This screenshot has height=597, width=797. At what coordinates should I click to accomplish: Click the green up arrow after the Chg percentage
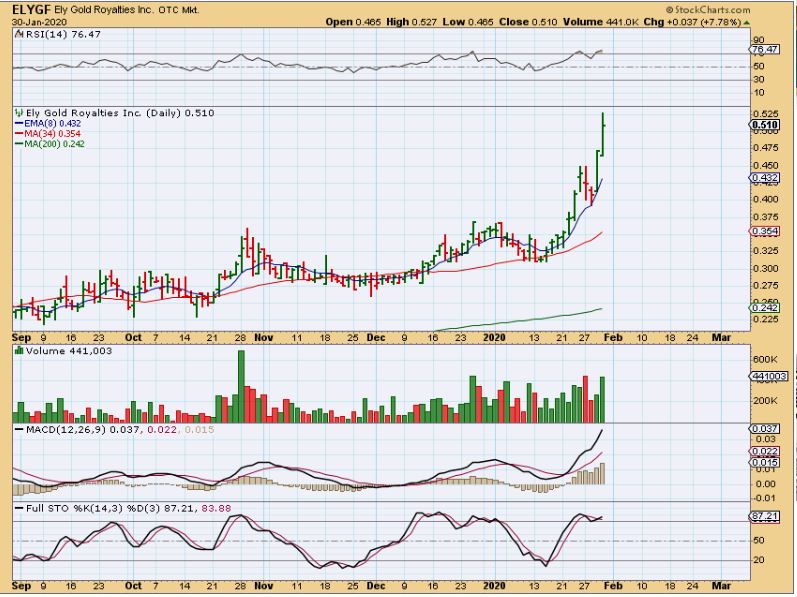click(x=747, y=22)
